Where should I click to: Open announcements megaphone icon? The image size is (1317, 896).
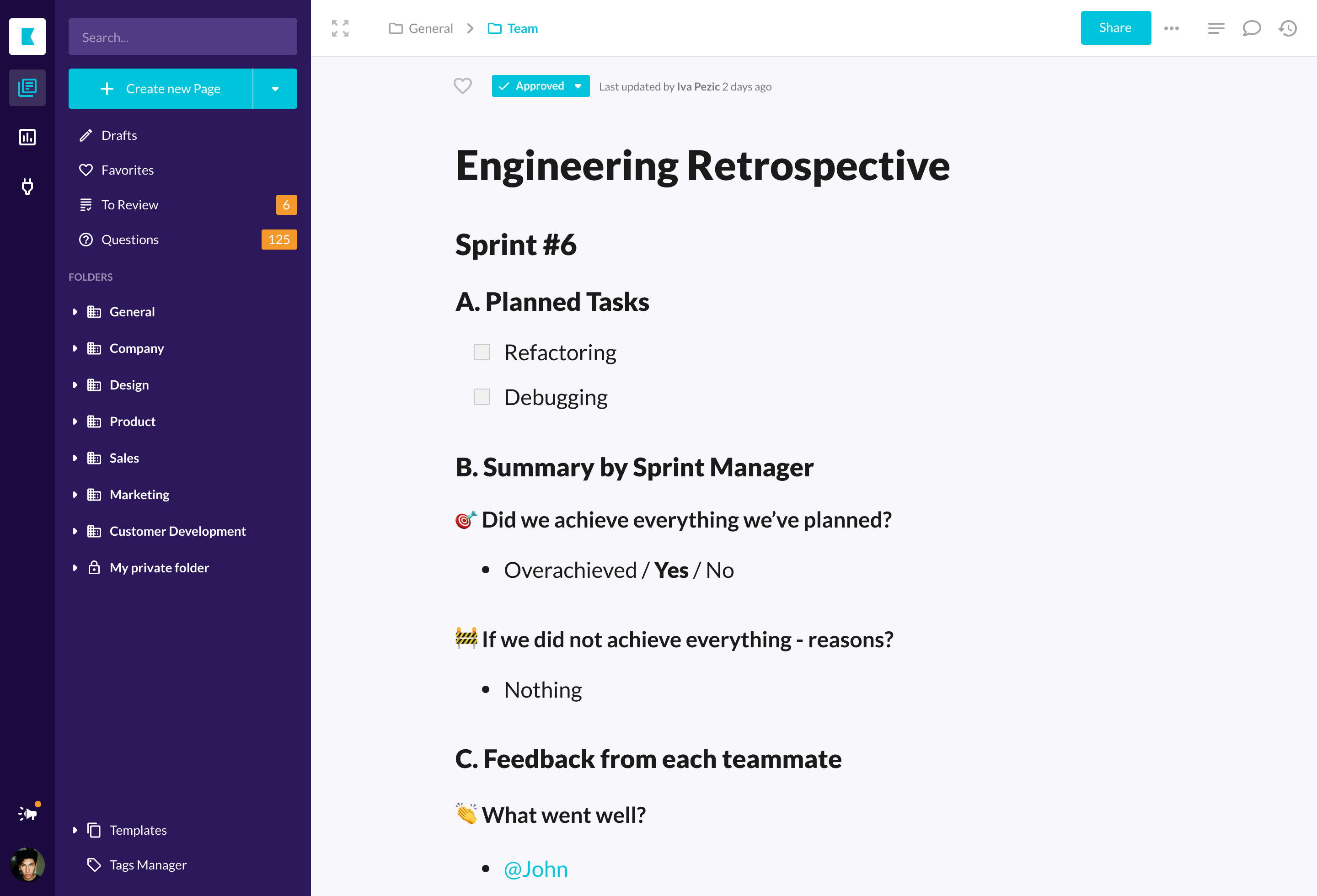[x=27, y=814]
